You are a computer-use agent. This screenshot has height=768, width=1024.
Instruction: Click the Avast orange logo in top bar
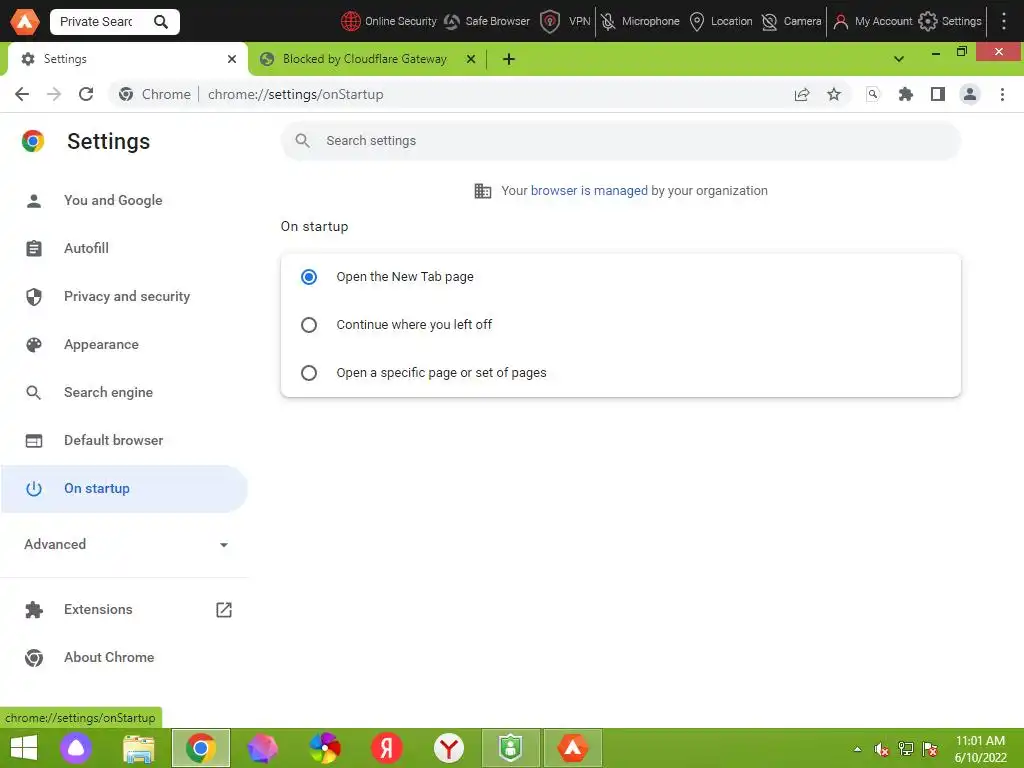(25, 22)
